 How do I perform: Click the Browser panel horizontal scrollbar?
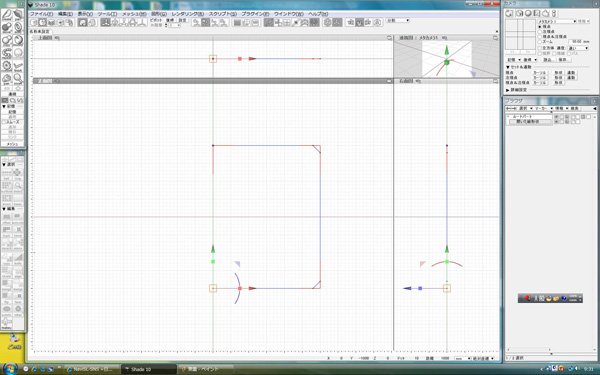549,349
